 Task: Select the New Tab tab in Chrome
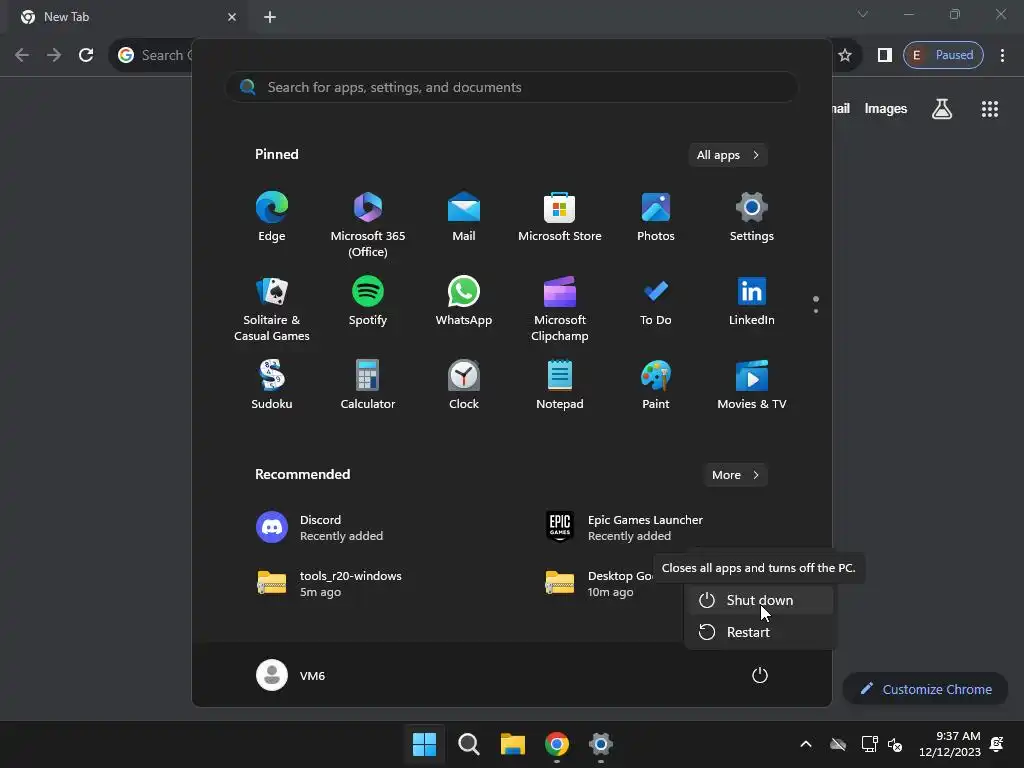[127, 17]
